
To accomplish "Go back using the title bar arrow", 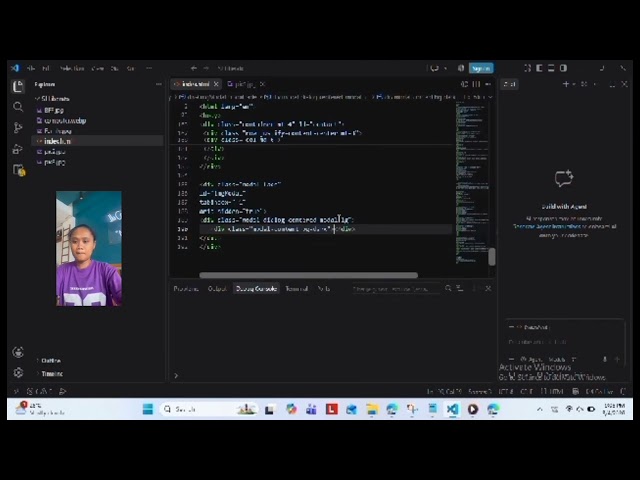I will pyautogui.click(x=193, y=68).
